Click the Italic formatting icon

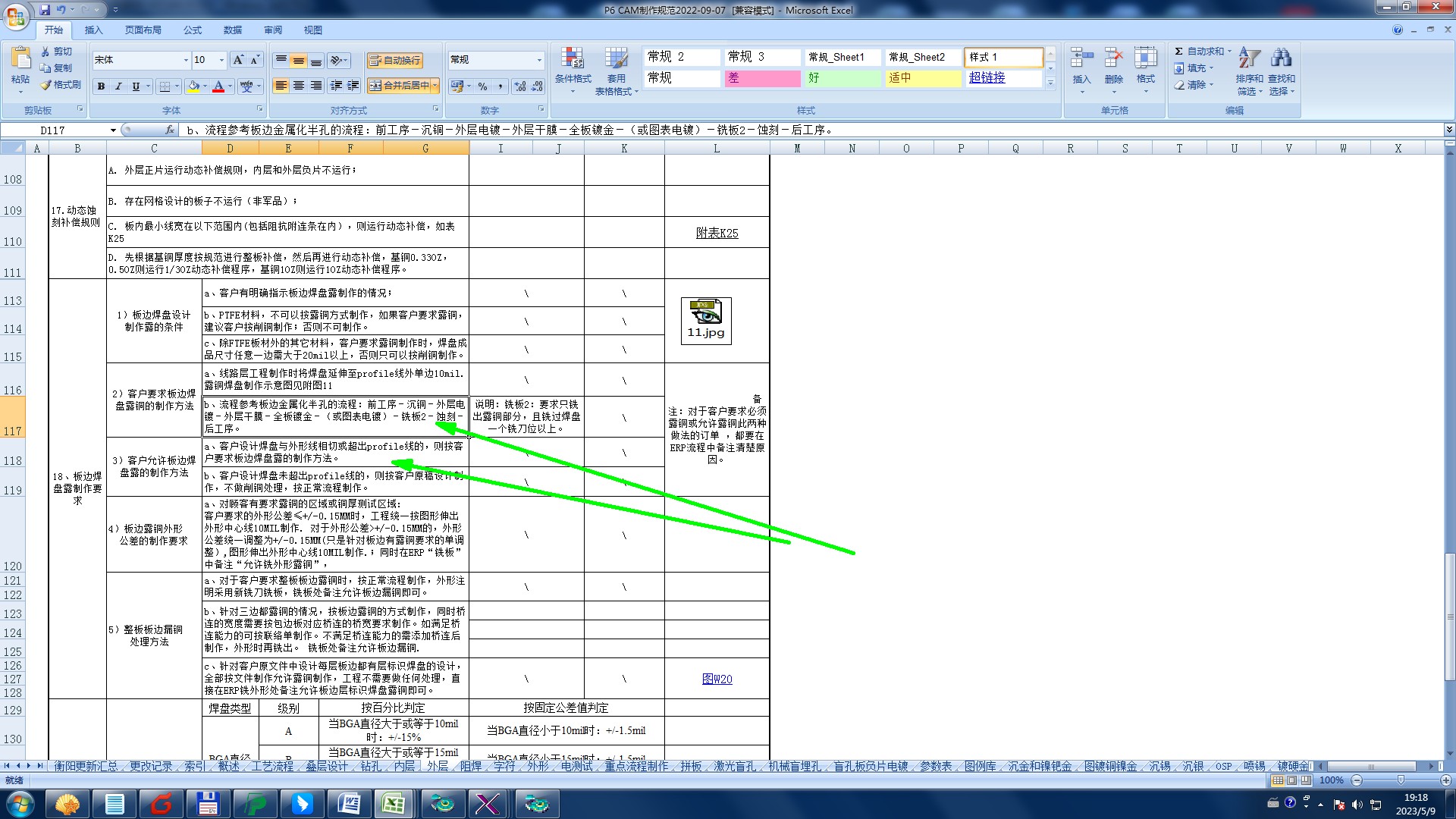click(x=118, y=86)
